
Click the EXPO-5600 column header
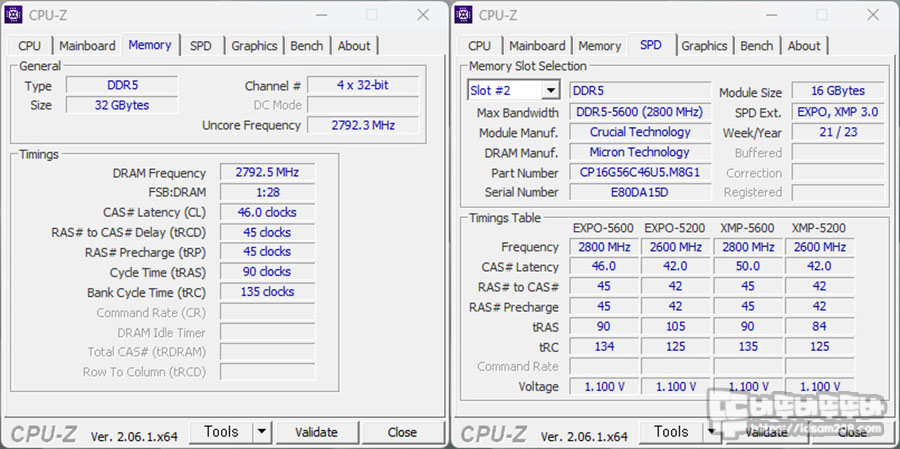tap(603, 228)
